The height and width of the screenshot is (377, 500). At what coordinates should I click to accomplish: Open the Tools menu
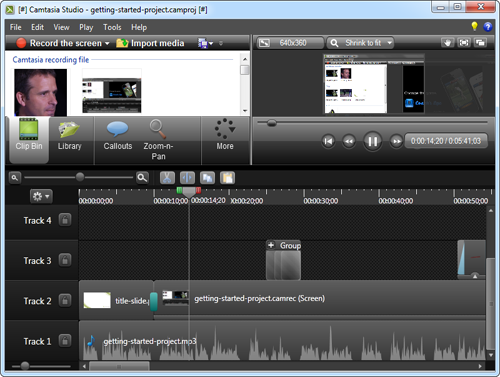112,27
